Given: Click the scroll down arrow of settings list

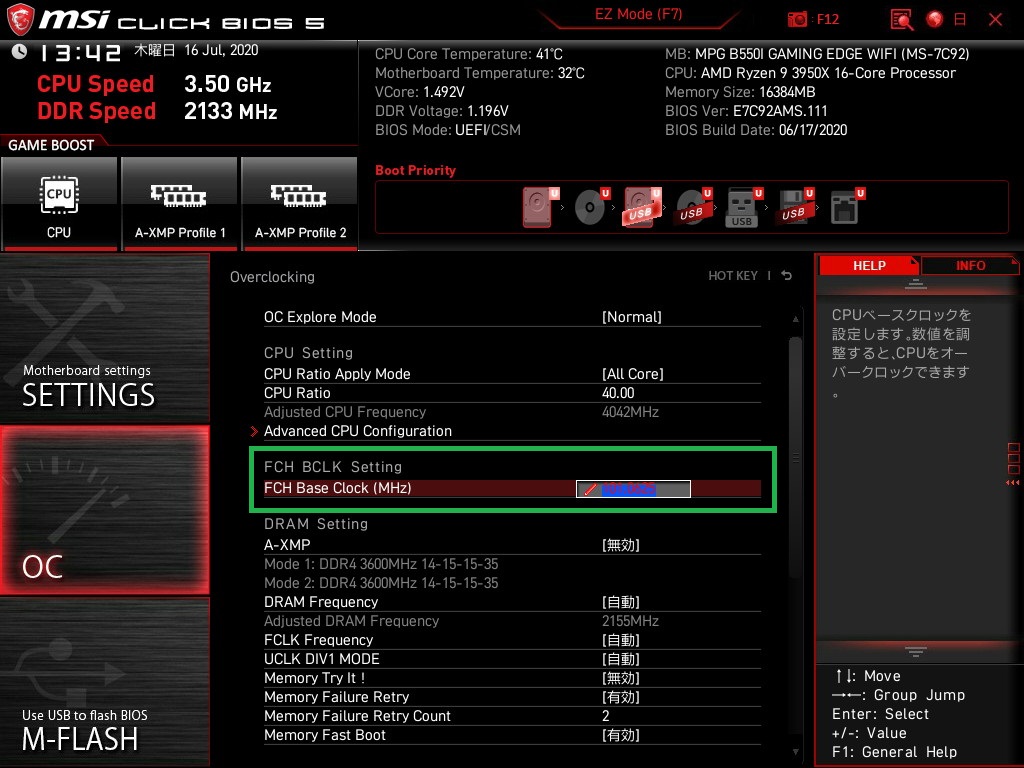Looking at the screenshot, I should point(795,752).
